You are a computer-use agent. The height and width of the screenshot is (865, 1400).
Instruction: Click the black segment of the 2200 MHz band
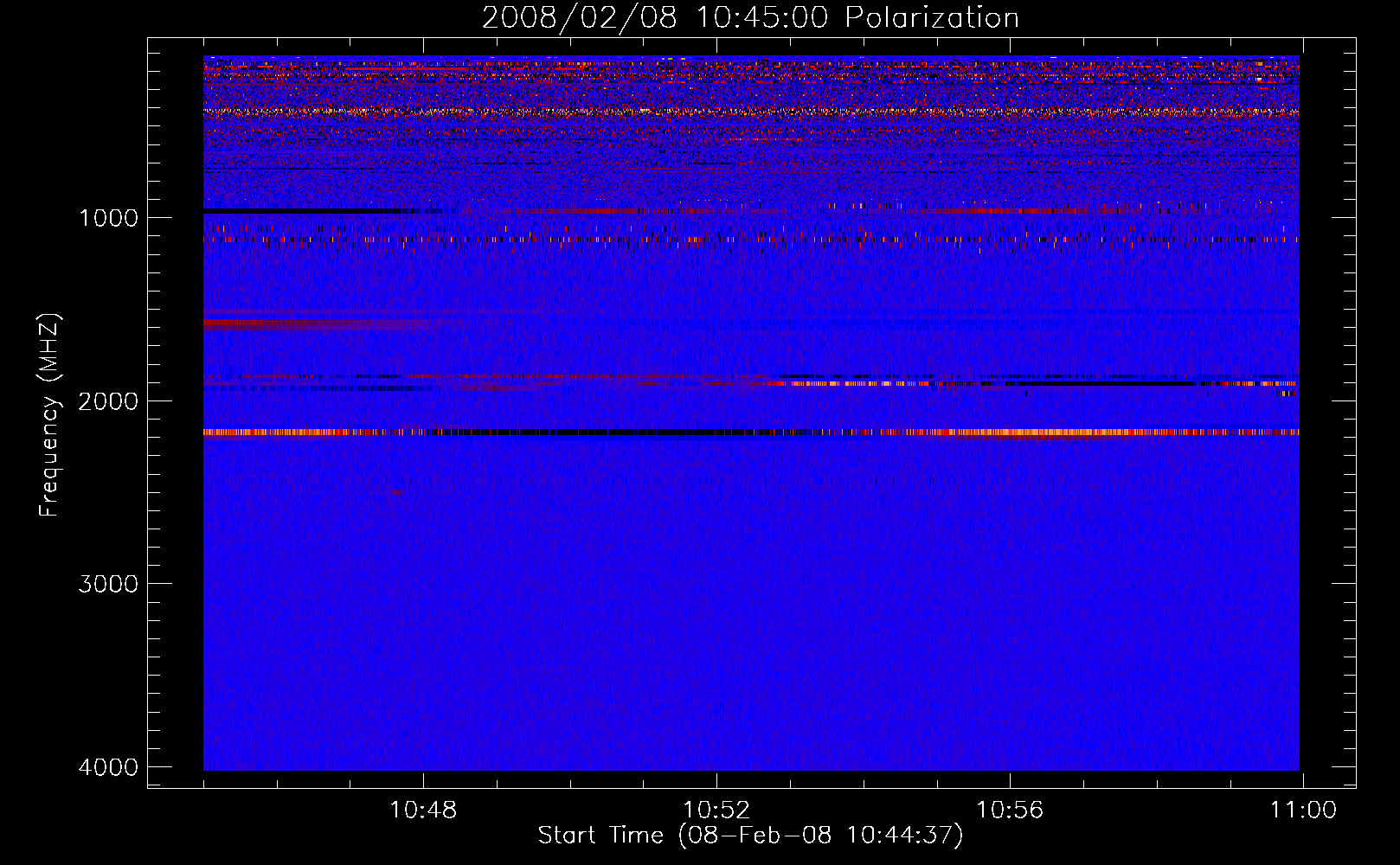[x=606, y=432]
